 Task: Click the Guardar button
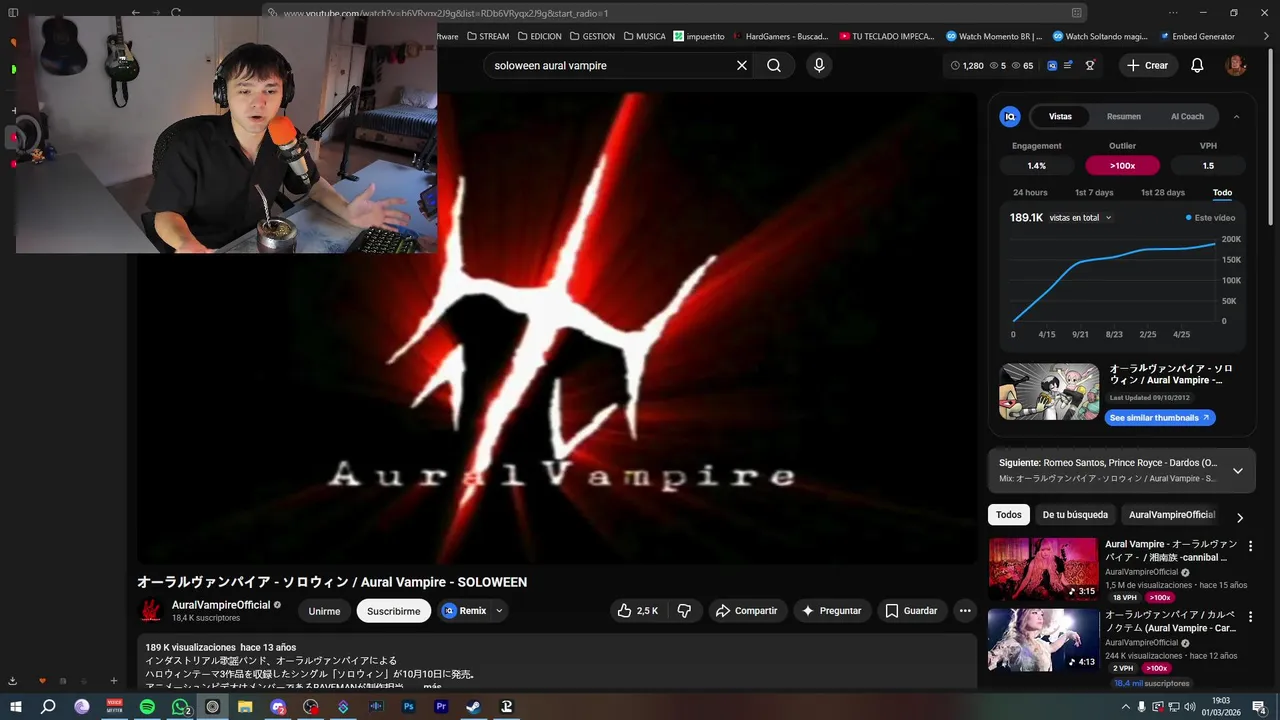click(911, 611)
